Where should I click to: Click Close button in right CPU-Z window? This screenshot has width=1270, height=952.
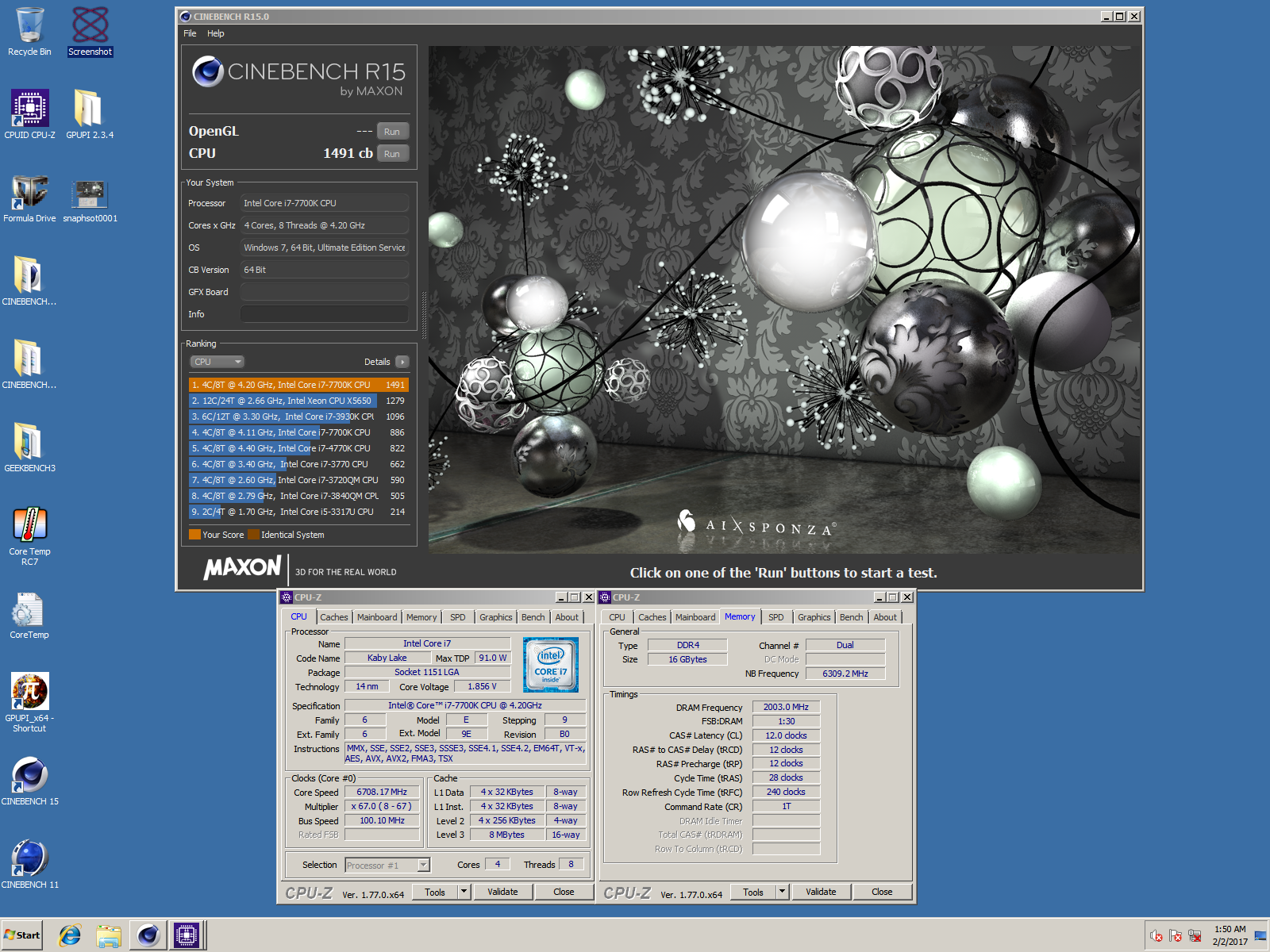tap(882, 892)
